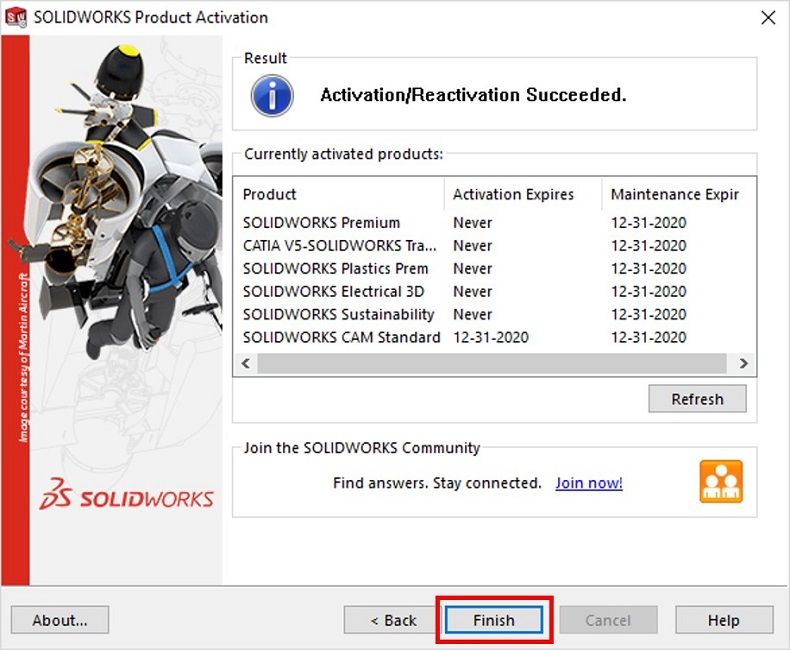
Task: Refresh the activated products list
Action: click(x=697, y=399)
